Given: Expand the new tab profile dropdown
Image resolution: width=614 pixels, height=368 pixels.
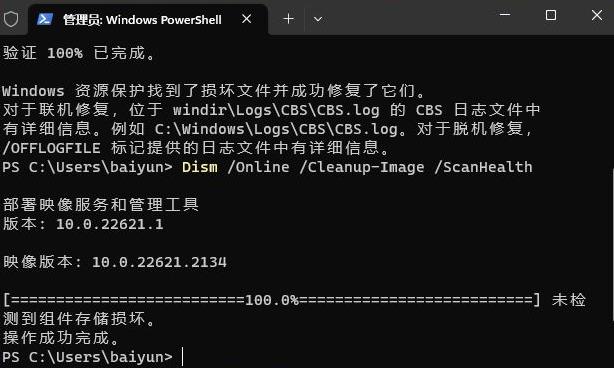Looking at the screenshot, I should [318, 19].
